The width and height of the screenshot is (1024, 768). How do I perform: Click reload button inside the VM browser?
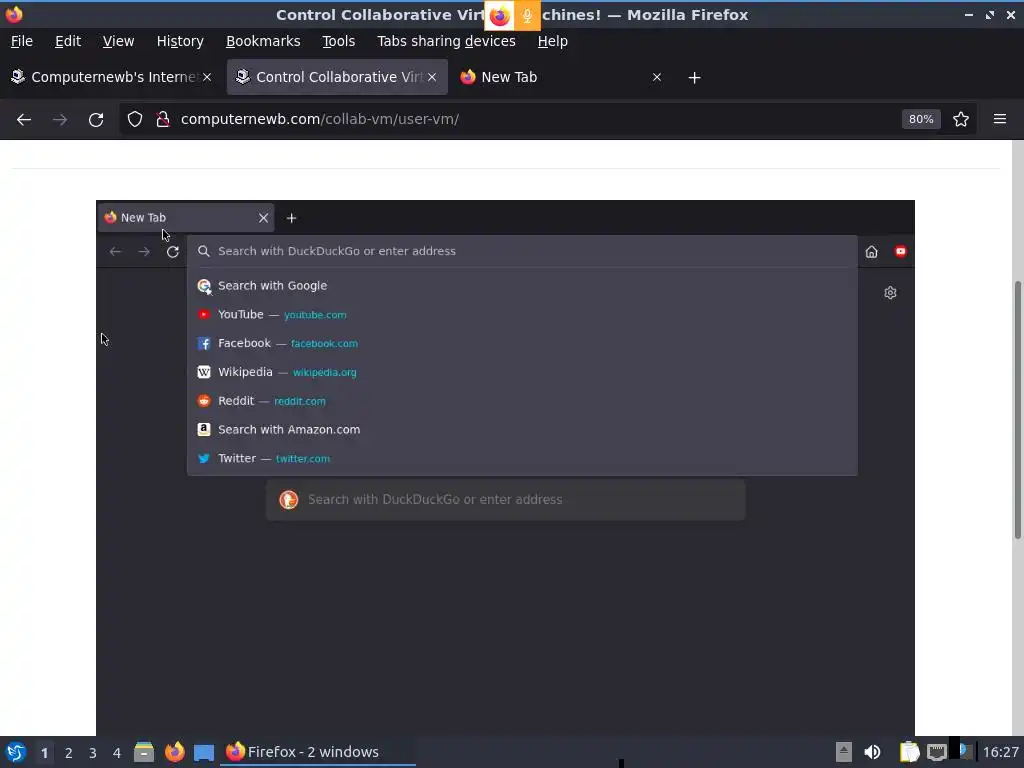click(172, 251)
